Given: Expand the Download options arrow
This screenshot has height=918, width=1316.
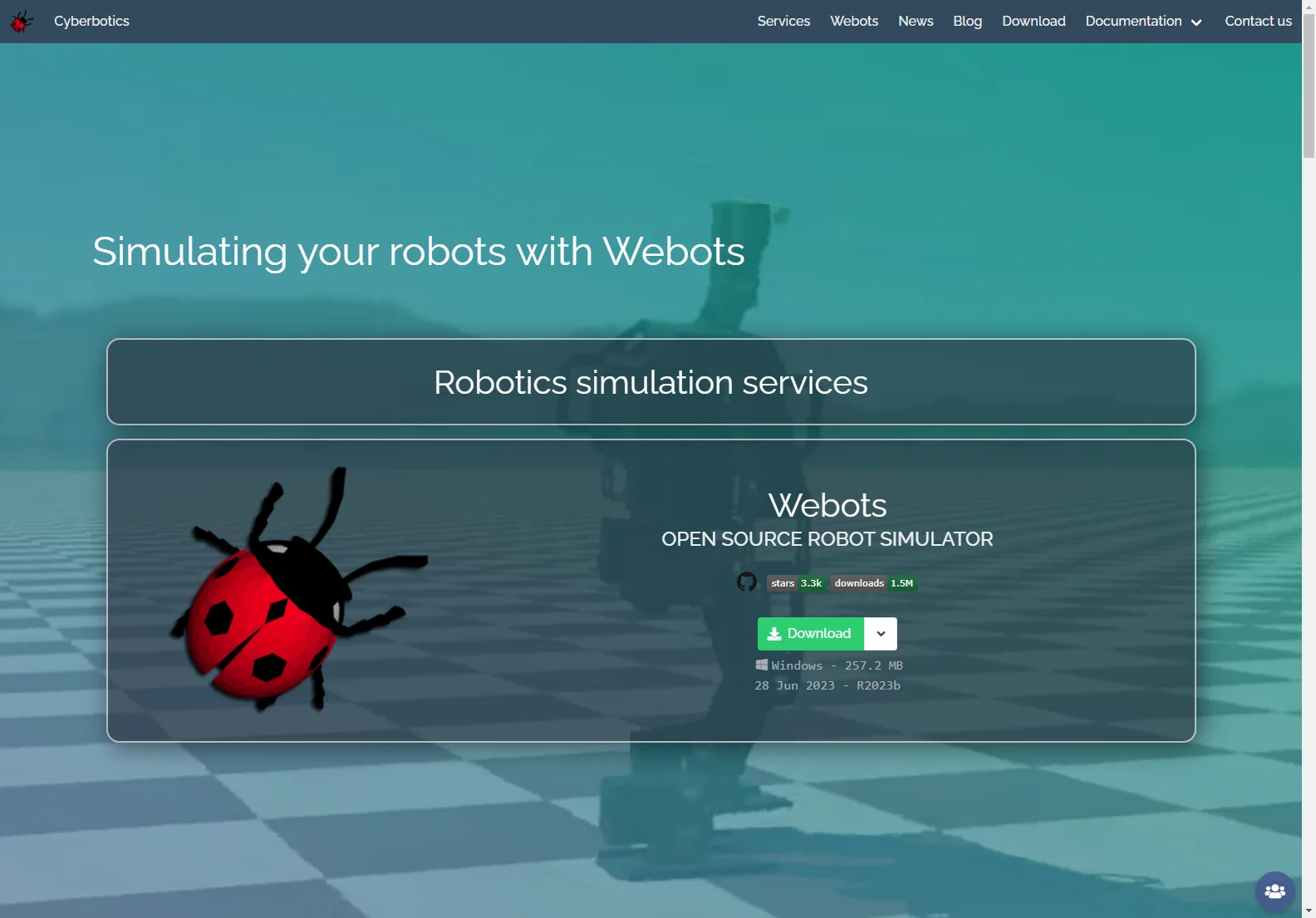Looking at the screenshot, I should (881, 634).
